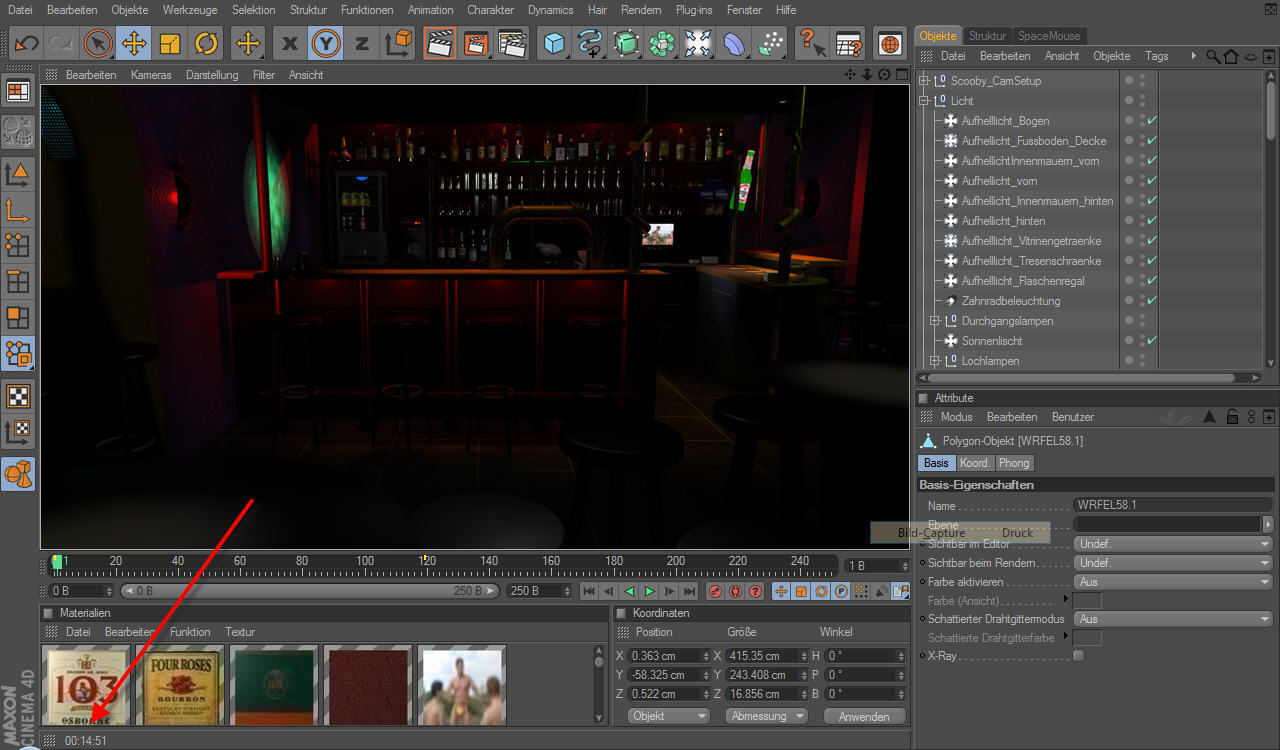
Task: Expand the Durchgangslampen group
Action: click(935, 321)
